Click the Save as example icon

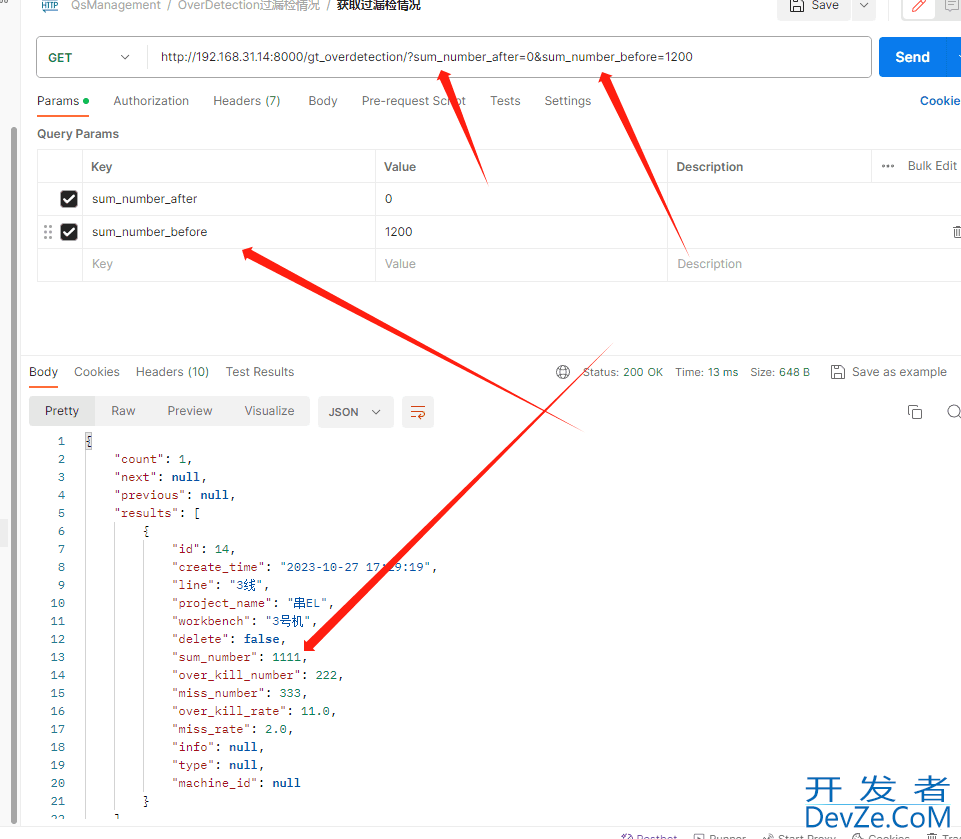point(837,372)
